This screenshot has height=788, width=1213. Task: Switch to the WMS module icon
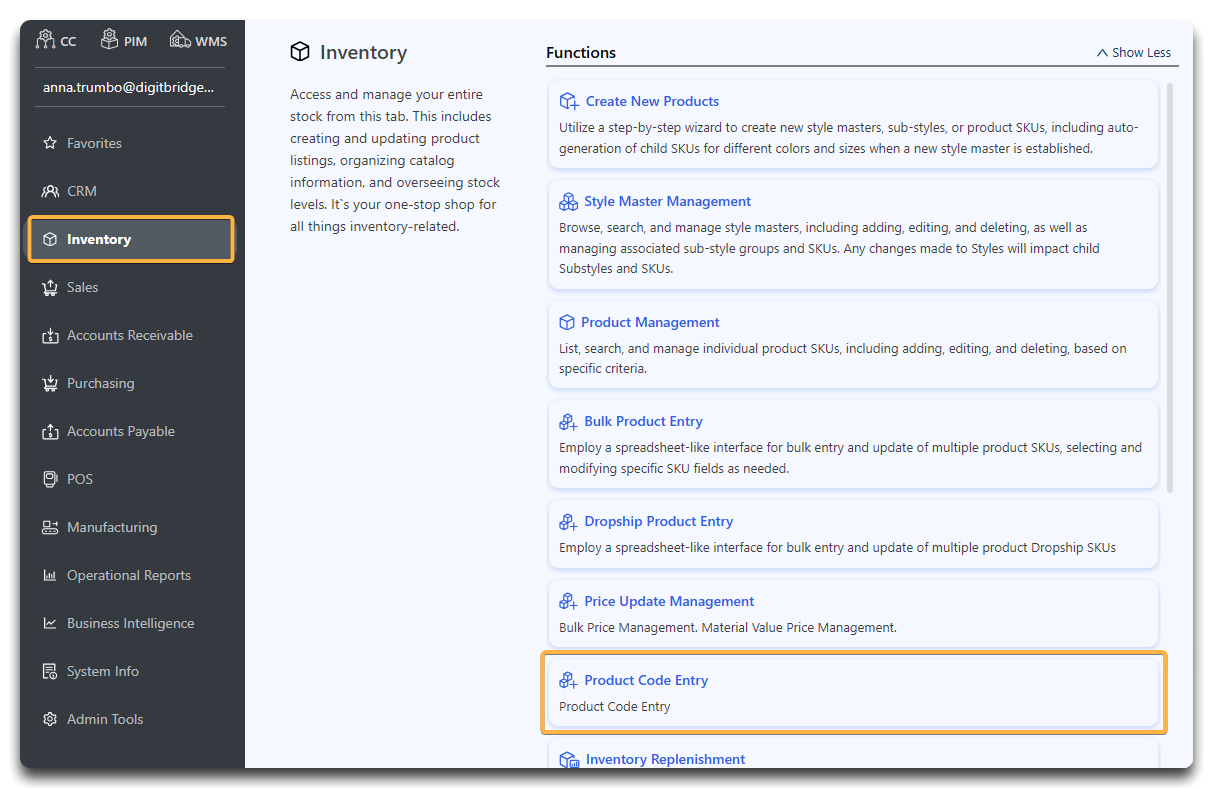[x=180, y=40]
